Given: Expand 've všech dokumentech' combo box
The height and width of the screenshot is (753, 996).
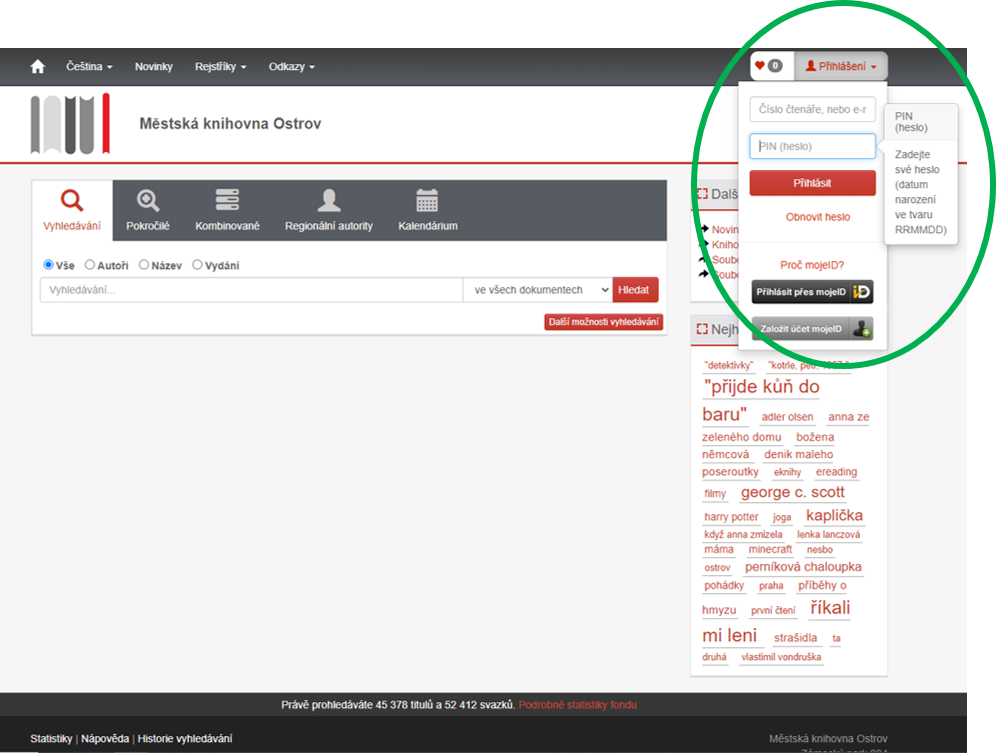Looking at the screenshot, I should point(537,290).
